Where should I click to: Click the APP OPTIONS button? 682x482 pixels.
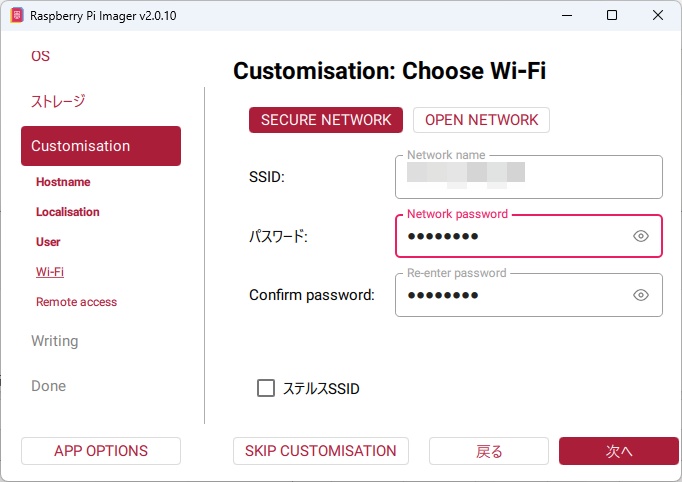[x=101, y=451]
